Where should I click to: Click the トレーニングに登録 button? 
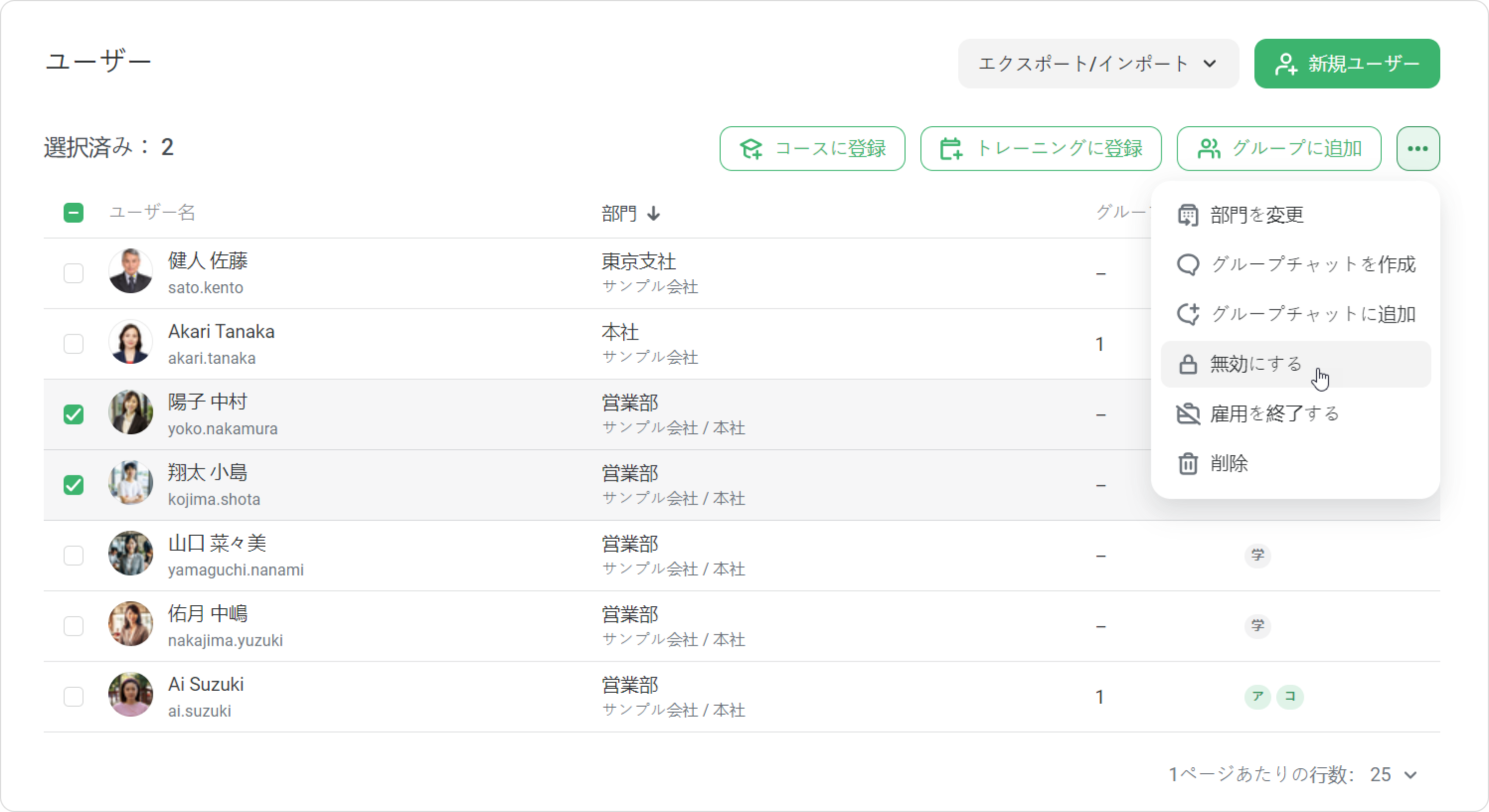[1040, 149]
